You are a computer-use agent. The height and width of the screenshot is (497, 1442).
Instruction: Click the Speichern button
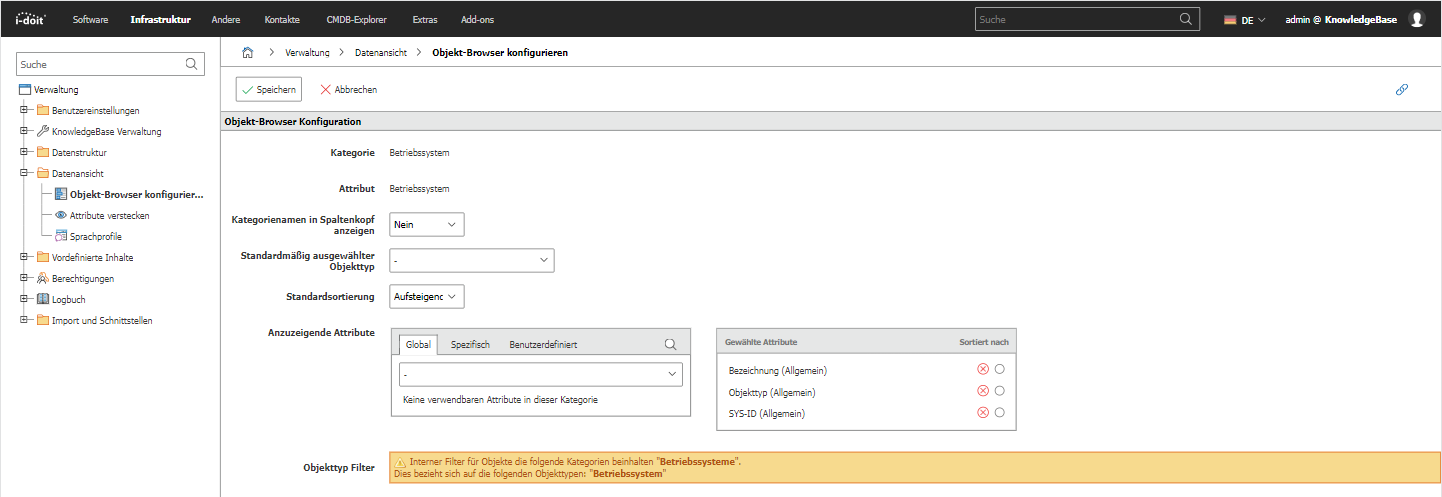pos(269,89)
